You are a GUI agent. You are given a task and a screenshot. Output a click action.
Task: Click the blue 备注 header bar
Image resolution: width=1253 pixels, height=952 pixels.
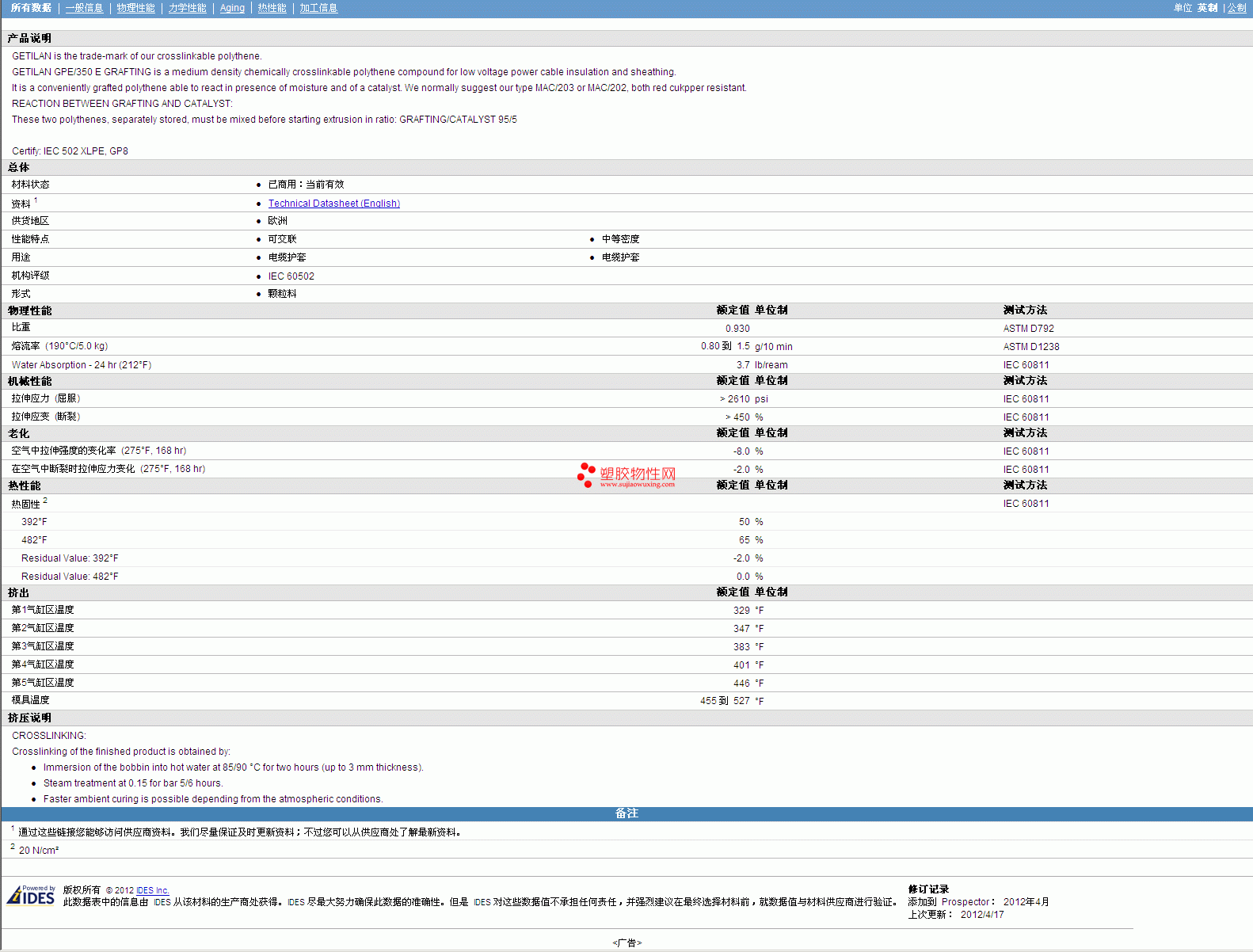pyautogui.click(x=626, y=813)
